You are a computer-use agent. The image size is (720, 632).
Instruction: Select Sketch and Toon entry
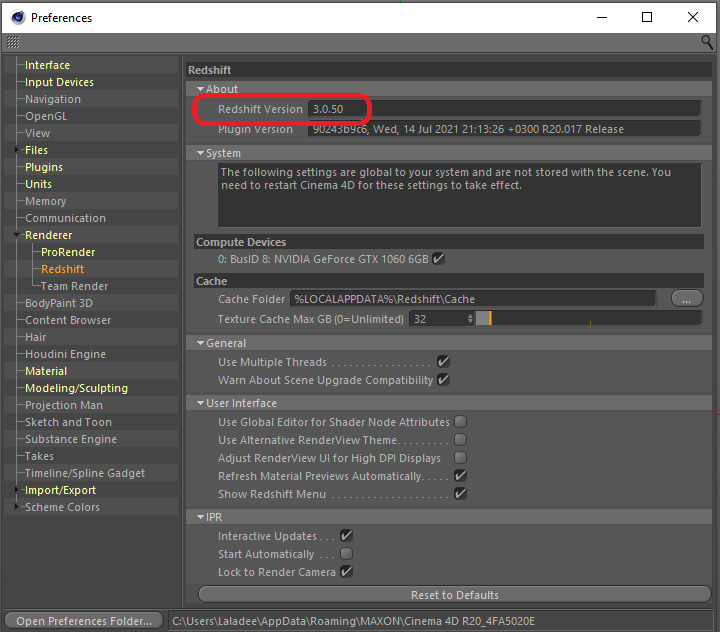68,422
